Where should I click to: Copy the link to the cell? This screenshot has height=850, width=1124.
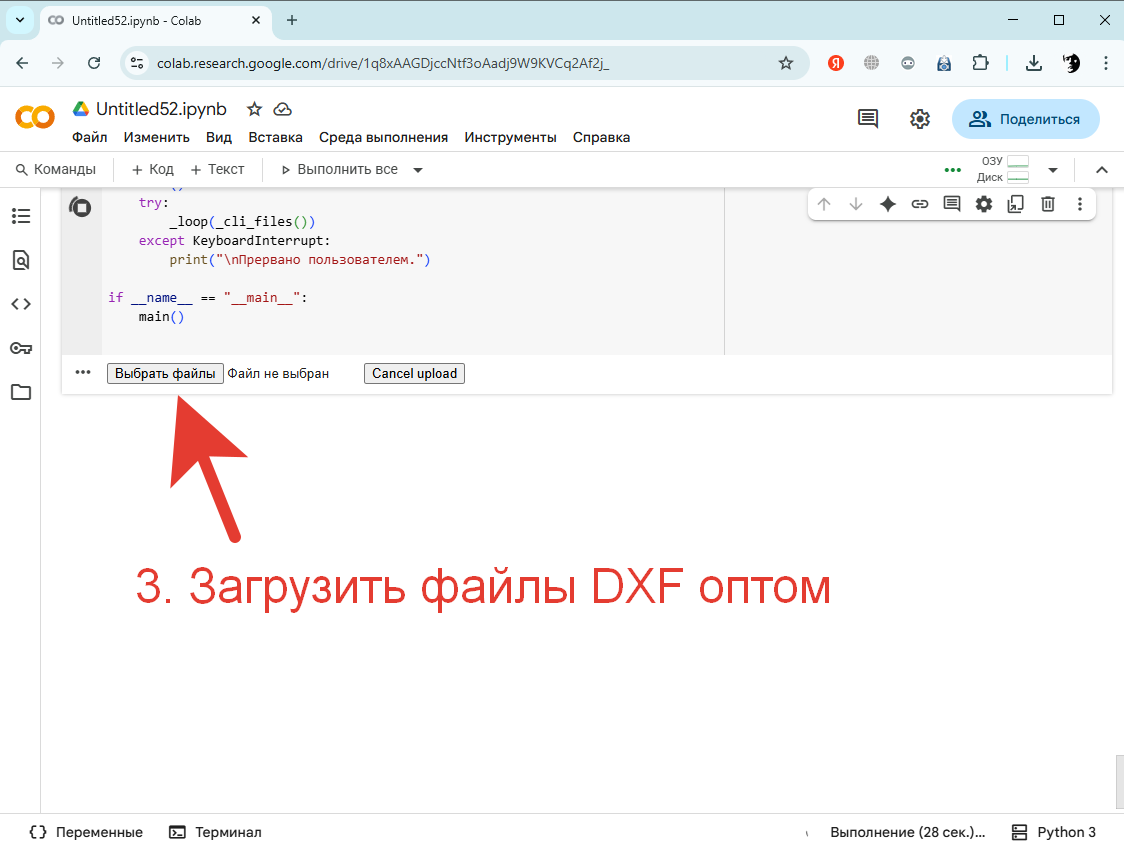920,204
